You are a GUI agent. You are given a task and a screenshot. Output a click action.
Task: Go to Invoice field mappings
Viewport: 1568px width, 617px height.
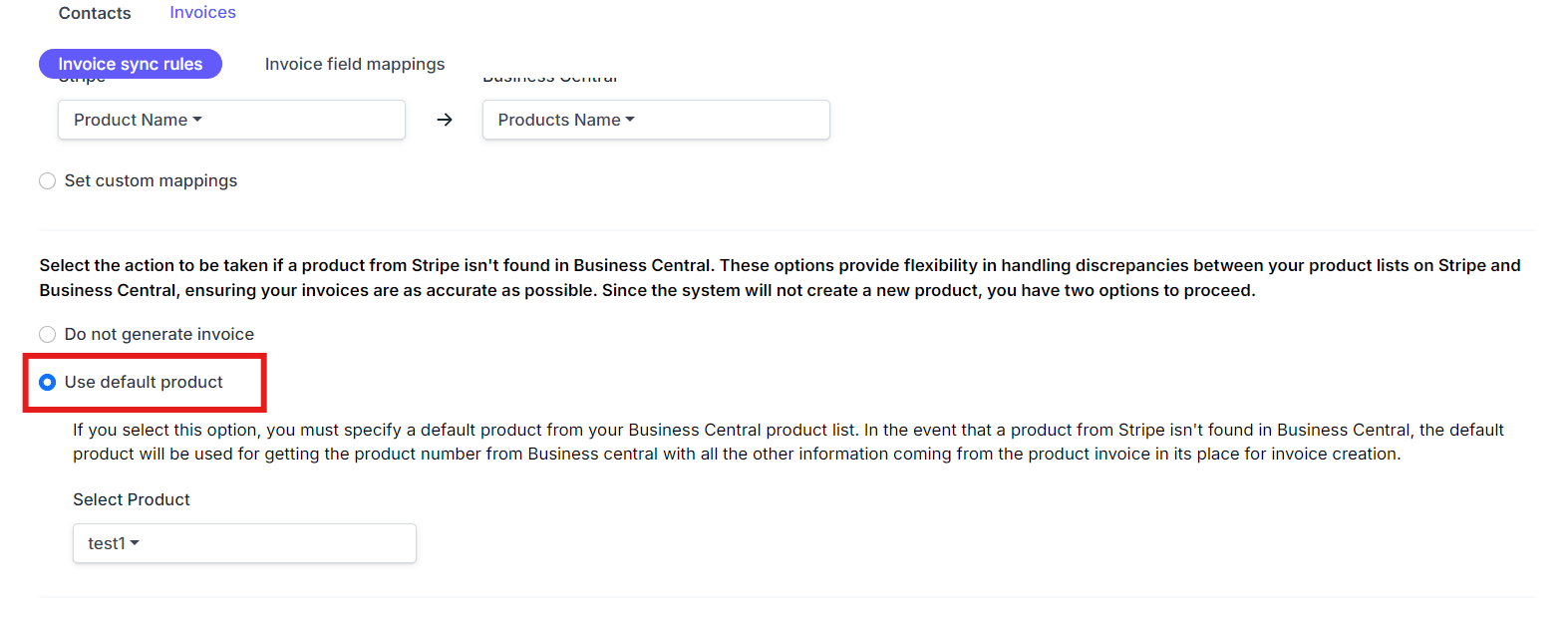[355, 64]
